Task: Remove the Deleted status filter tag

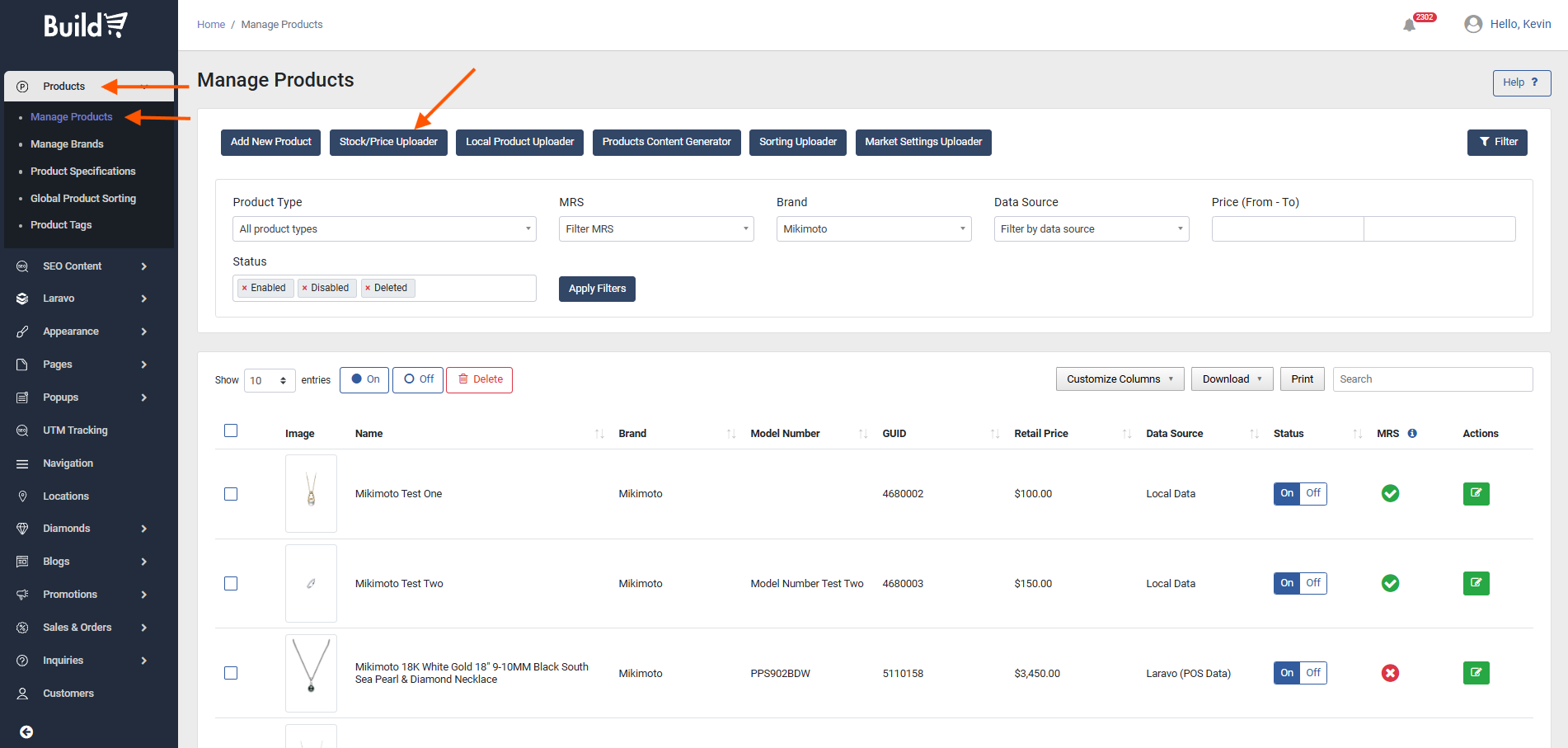Action: pyautogui.click(x=368, y=288)
